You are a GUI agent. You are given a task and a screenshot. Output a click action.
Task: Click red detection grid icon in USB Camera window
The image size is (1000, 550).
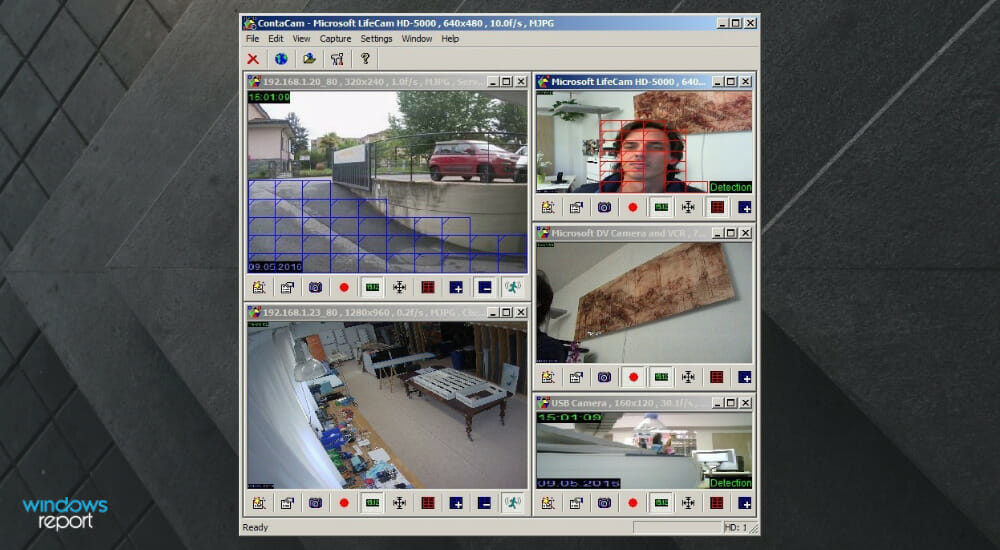pos(717,503)
